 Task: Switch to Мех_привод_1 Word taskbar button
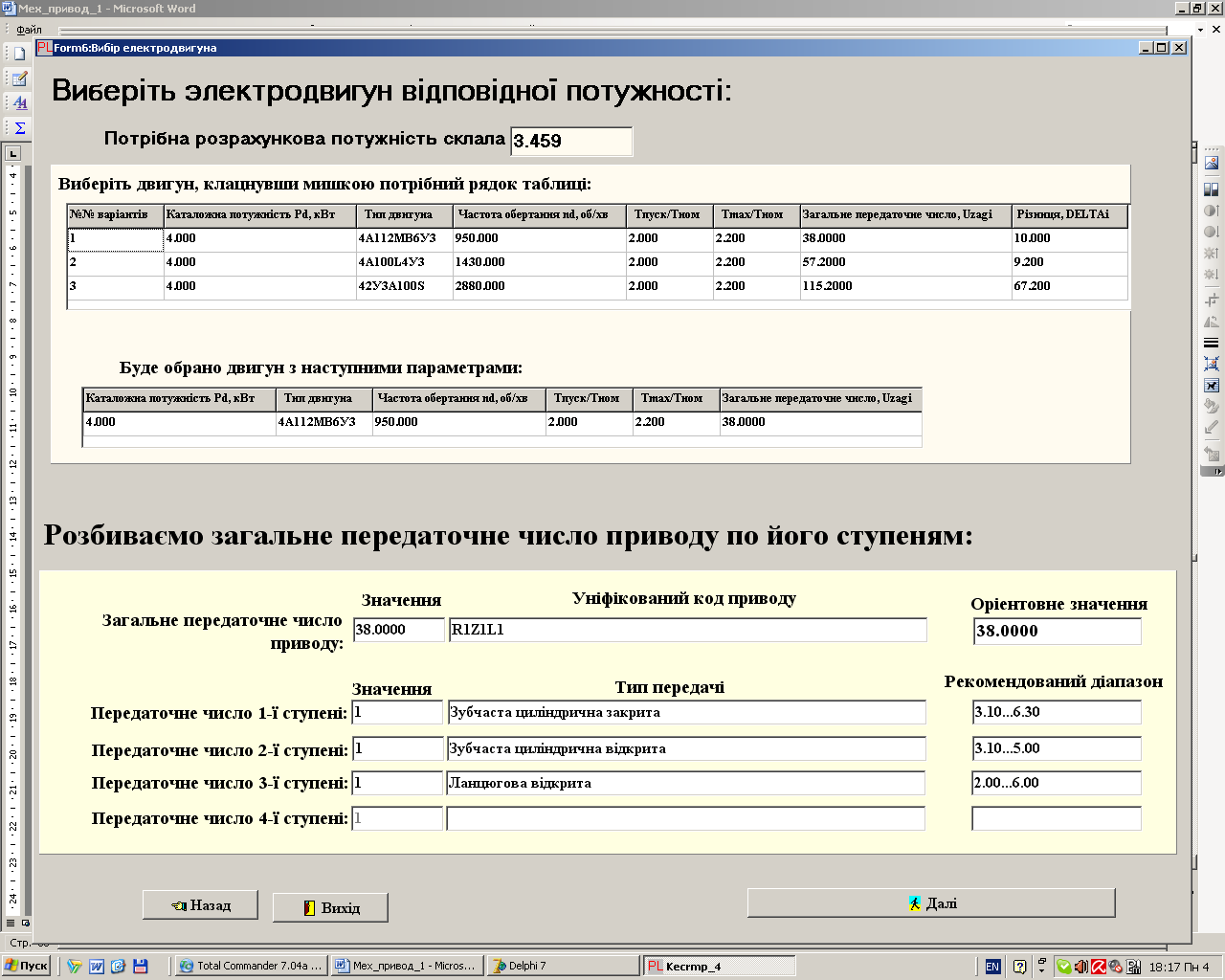click(407, 966)
